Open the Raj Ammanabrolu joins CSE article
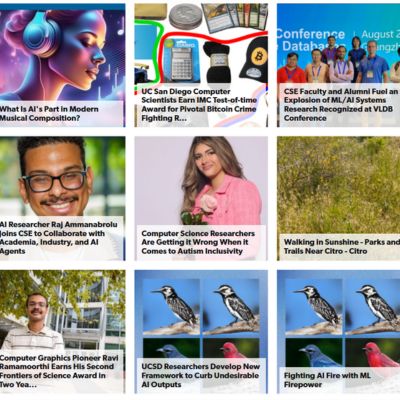Screen dimensions: 400x400 (x=59, y=238)
